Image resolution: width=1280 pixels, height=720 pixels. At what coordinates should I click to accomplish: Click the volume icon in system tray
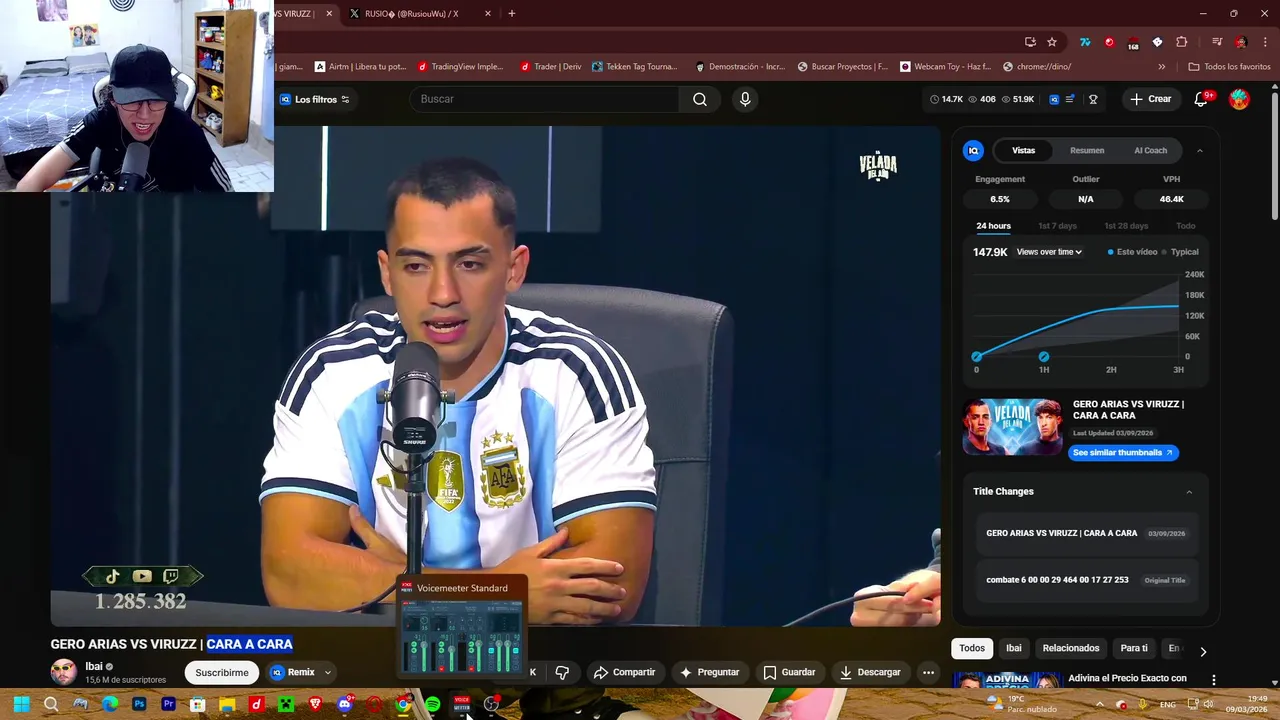[1208, 704]
